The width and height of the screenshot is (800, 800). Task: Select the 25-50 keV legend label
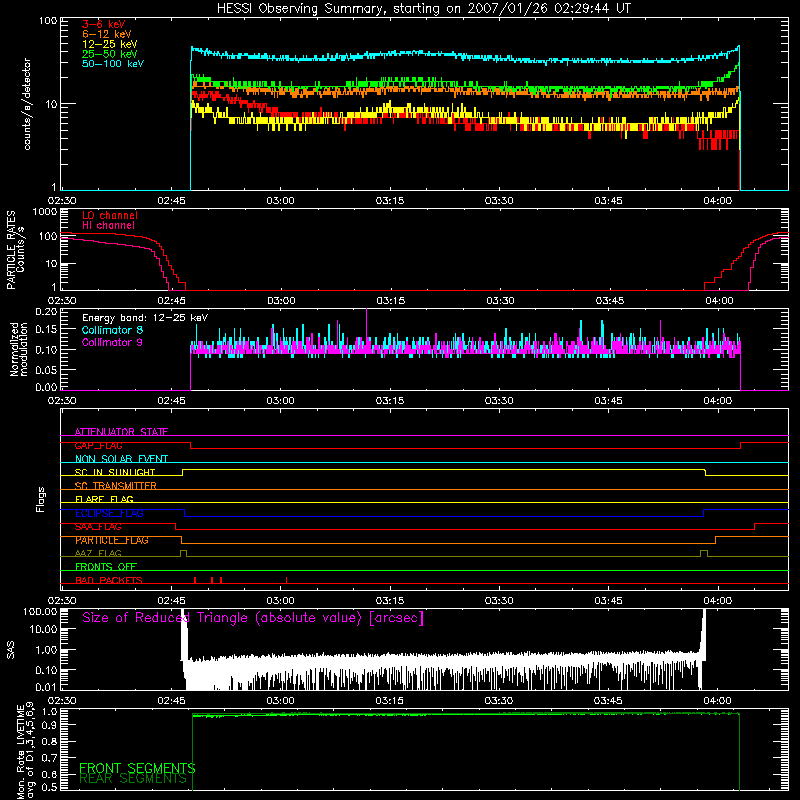(109, 54)
